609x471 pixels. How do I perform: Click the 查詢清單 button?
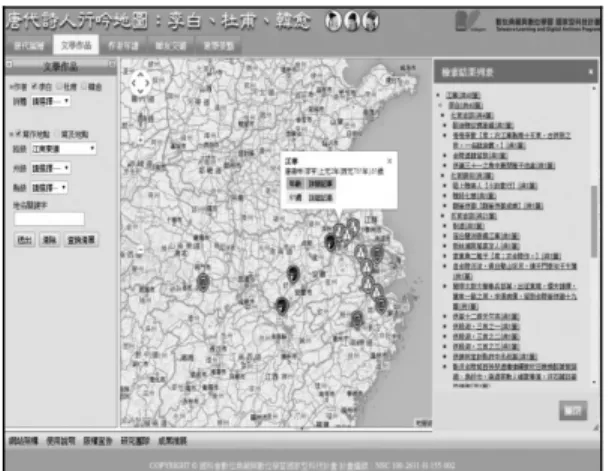coord(81,240)
